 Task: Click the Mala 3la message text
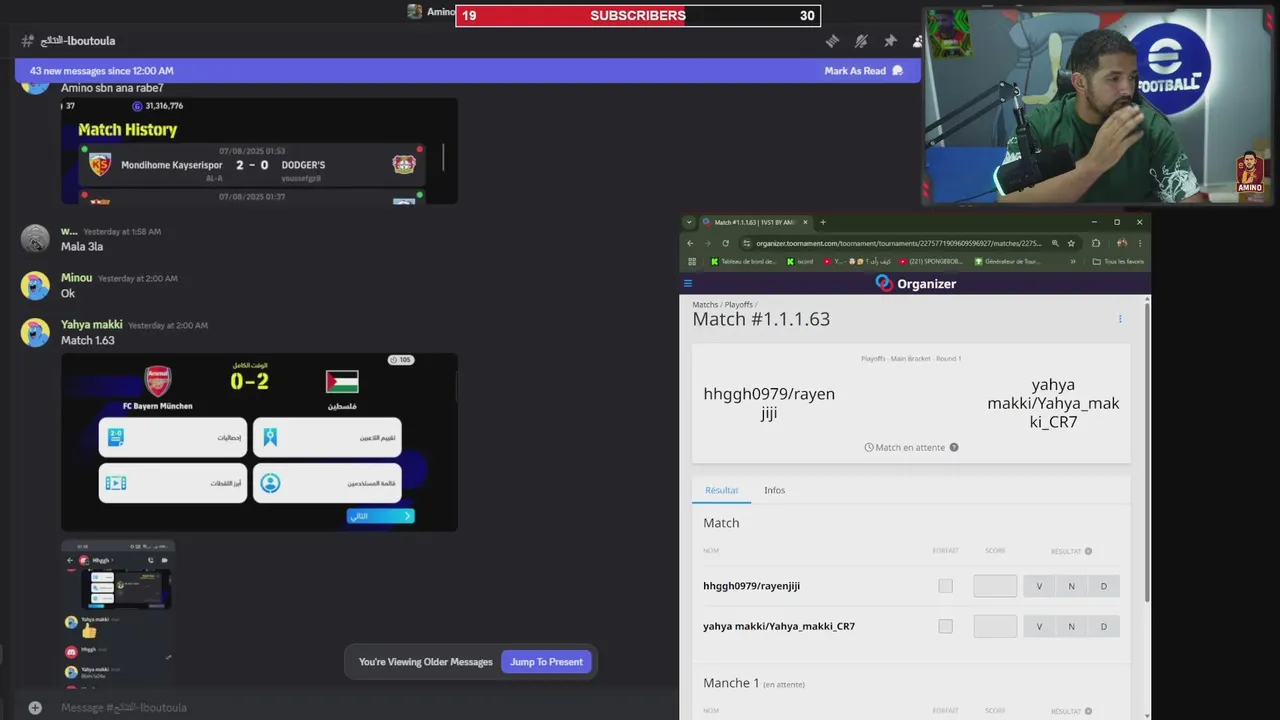(x=82, y=247)
